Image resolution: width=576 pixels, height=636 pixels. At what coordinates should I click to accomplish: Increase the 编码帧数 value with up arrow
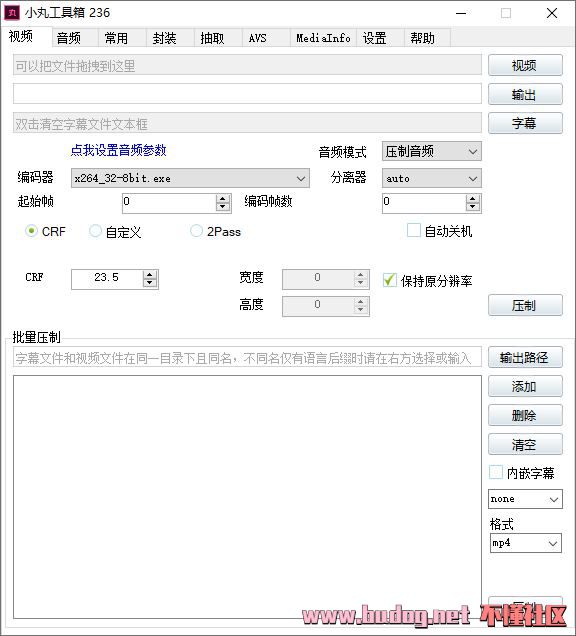pyautogui.click(x=473, y=199)
